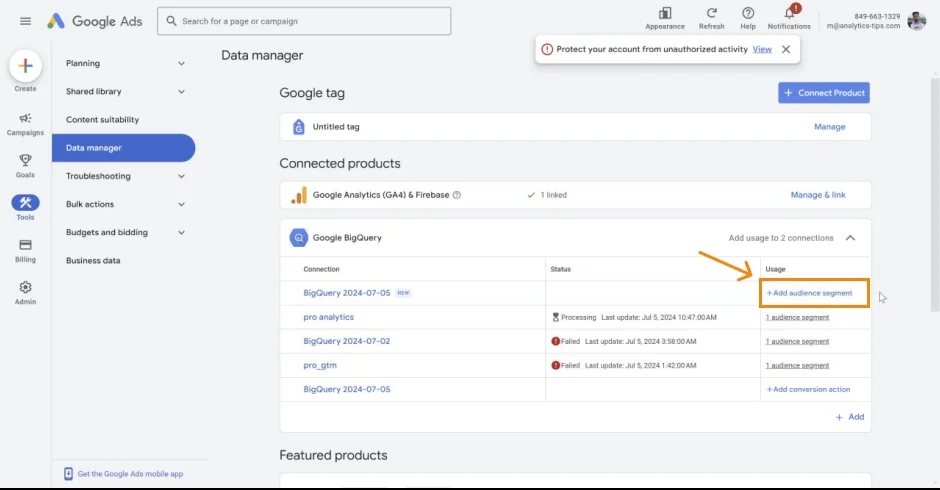Open pro_gtm 1 audience segment link
This screenshot has width=940, height=490.
[797, 365]
